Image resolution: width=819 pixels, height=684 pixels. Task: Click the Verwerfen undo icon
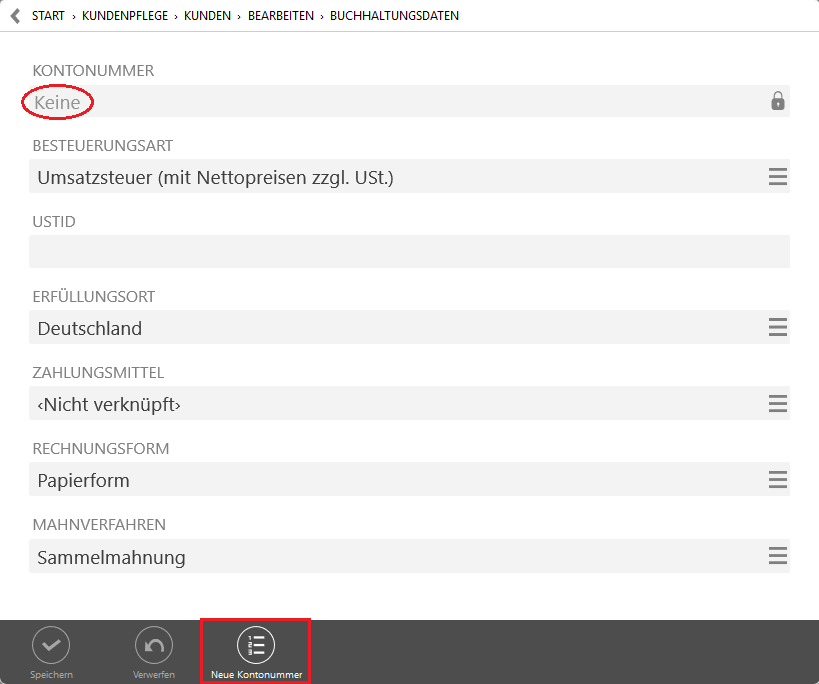(153, 645)
